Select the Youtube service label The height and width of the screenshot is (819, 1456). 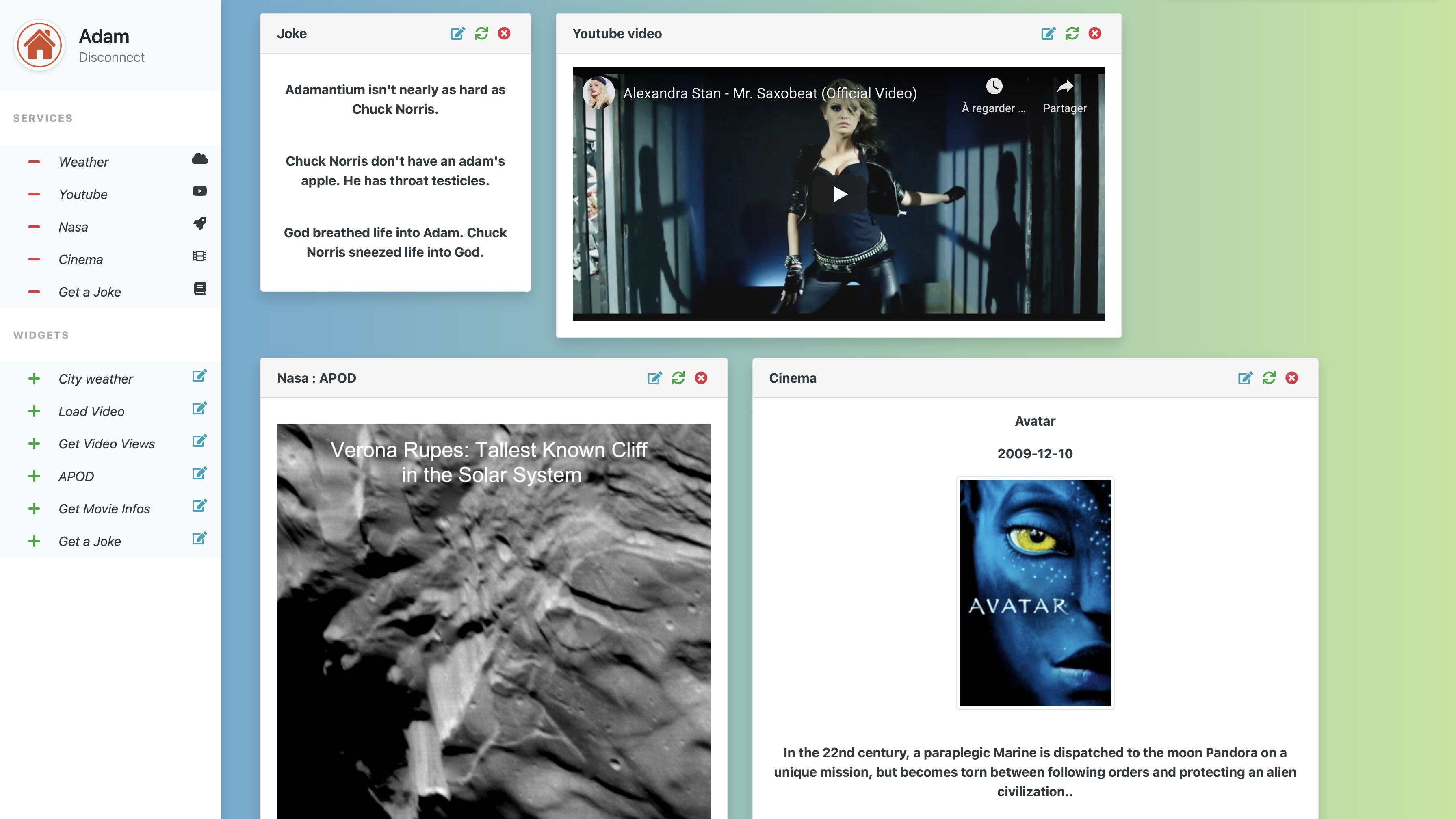[83, 195]
